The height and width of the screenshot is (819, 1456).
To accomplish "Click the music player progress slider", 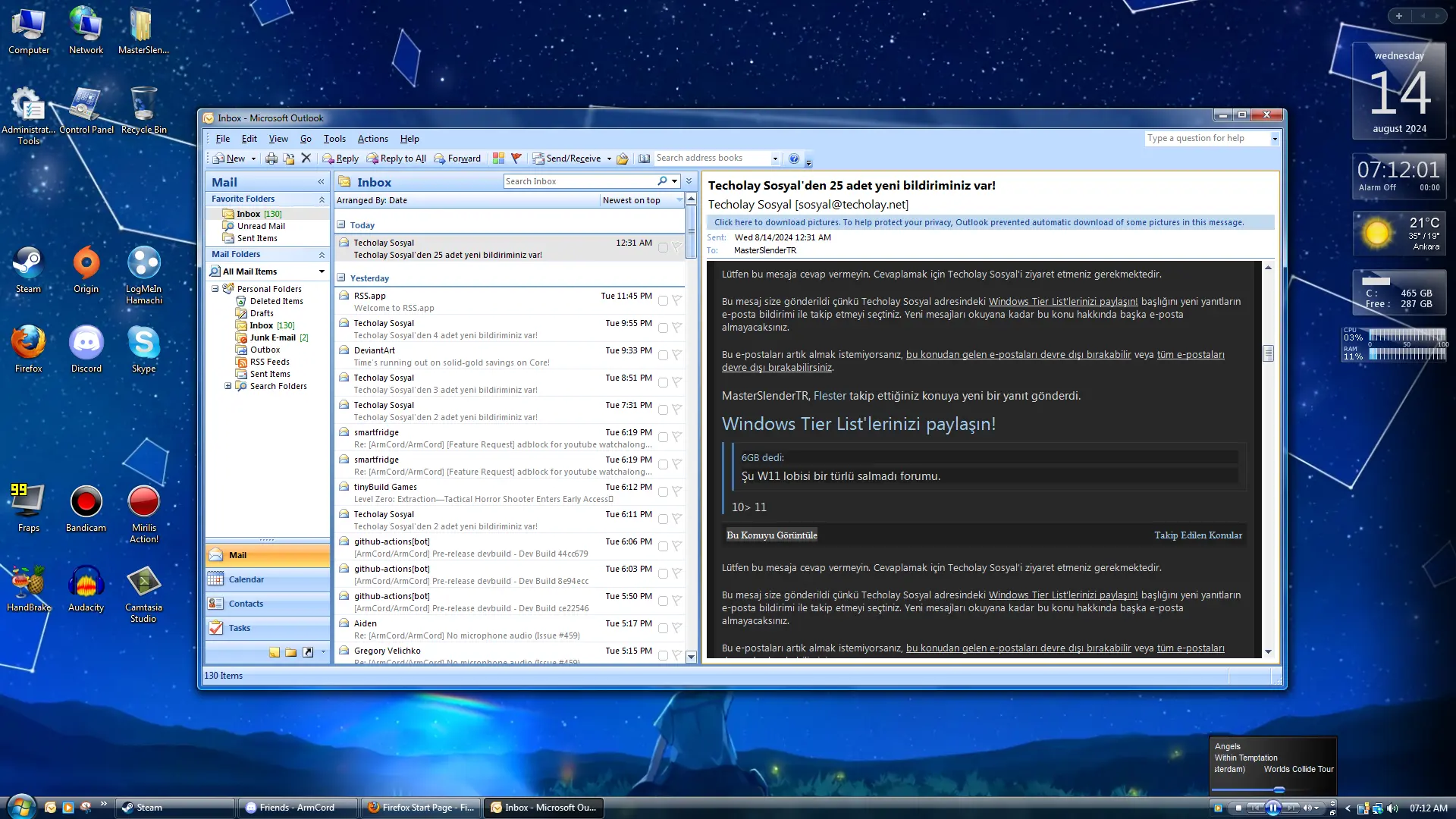I will click(1248, 790).
